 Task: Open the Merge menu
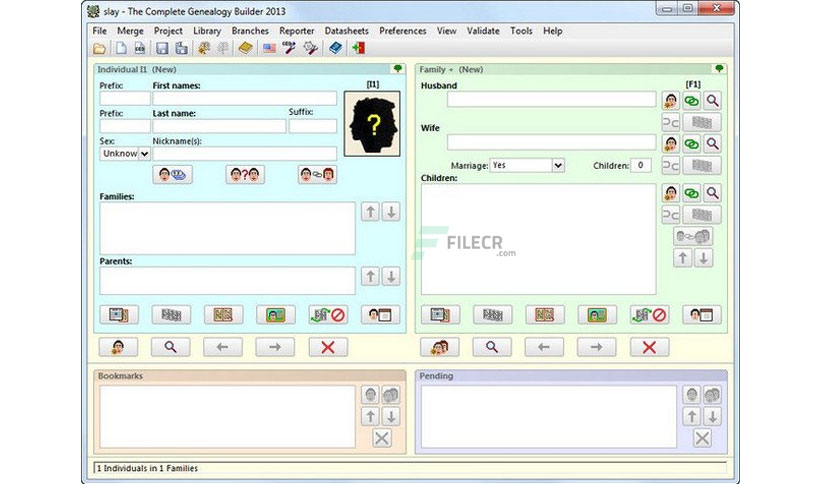pos(130,31)
